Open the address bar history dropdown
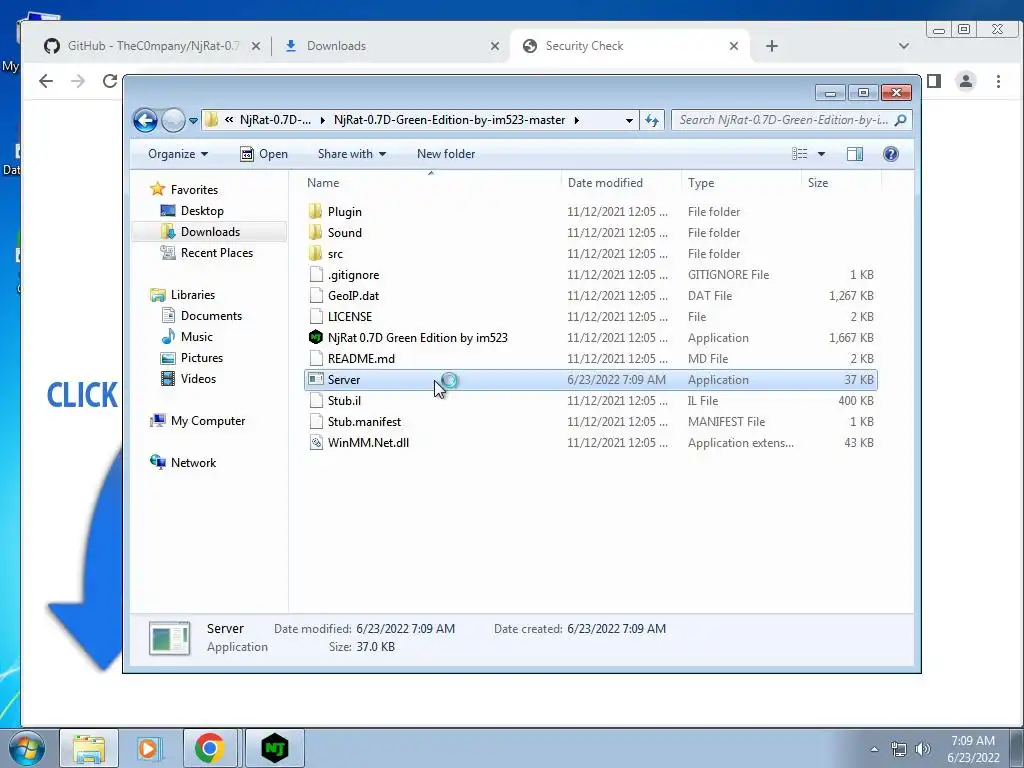1024x768 pixels. click(629, 120)
